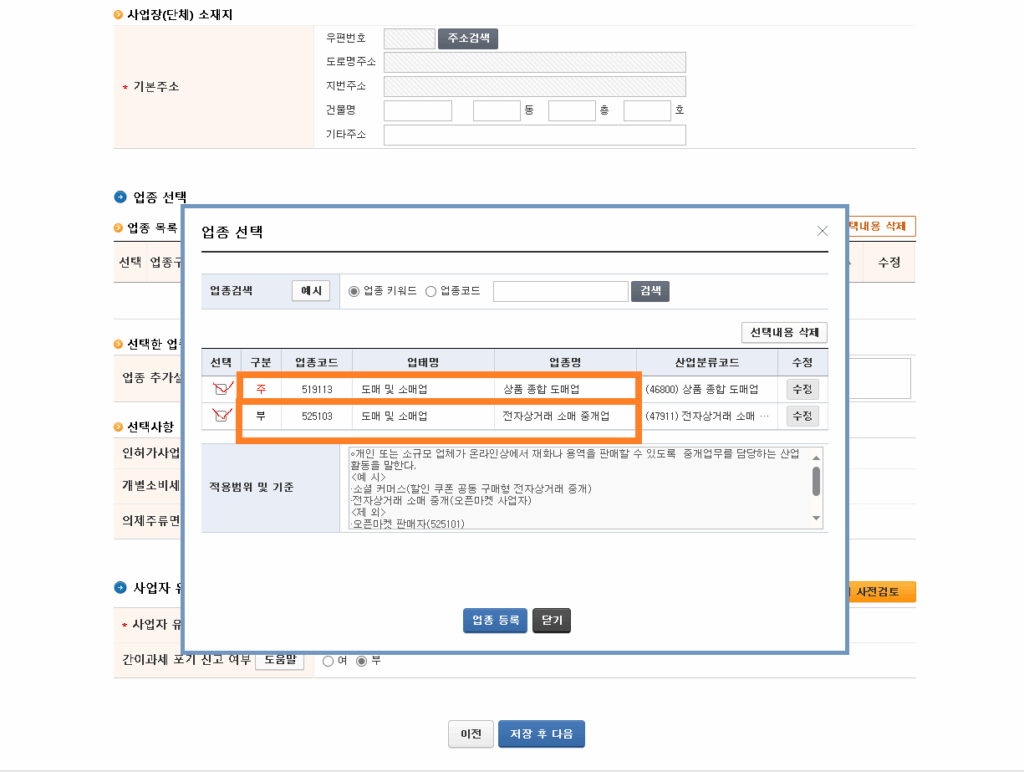This screenshot has width=1024, height=772.
Task: Click 선택내용 삭제 inside the dialog
Action: click(784, 332)
